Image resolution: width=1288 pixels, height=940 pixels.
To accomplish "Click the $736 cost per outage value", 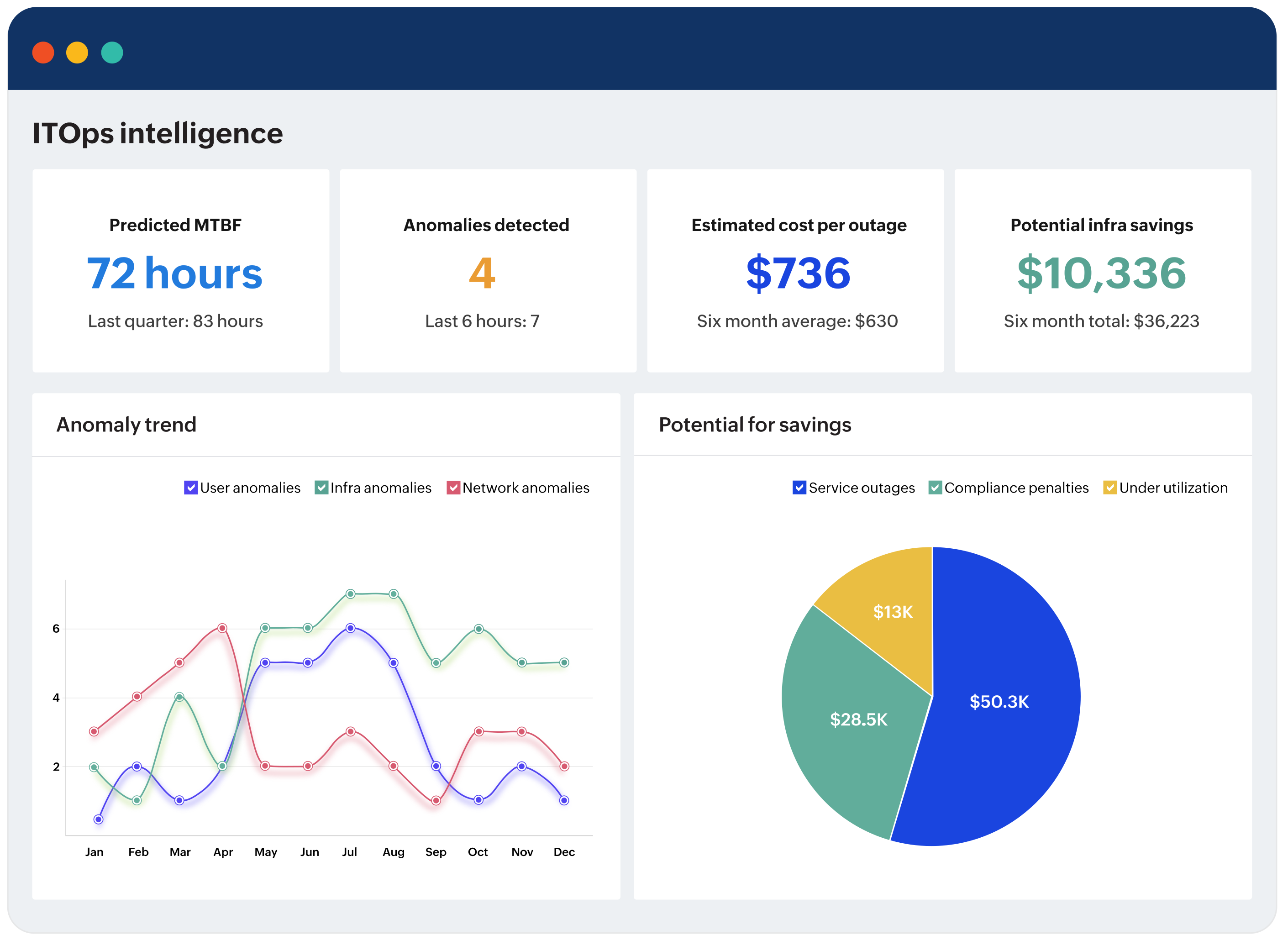I will coord(798,273).
